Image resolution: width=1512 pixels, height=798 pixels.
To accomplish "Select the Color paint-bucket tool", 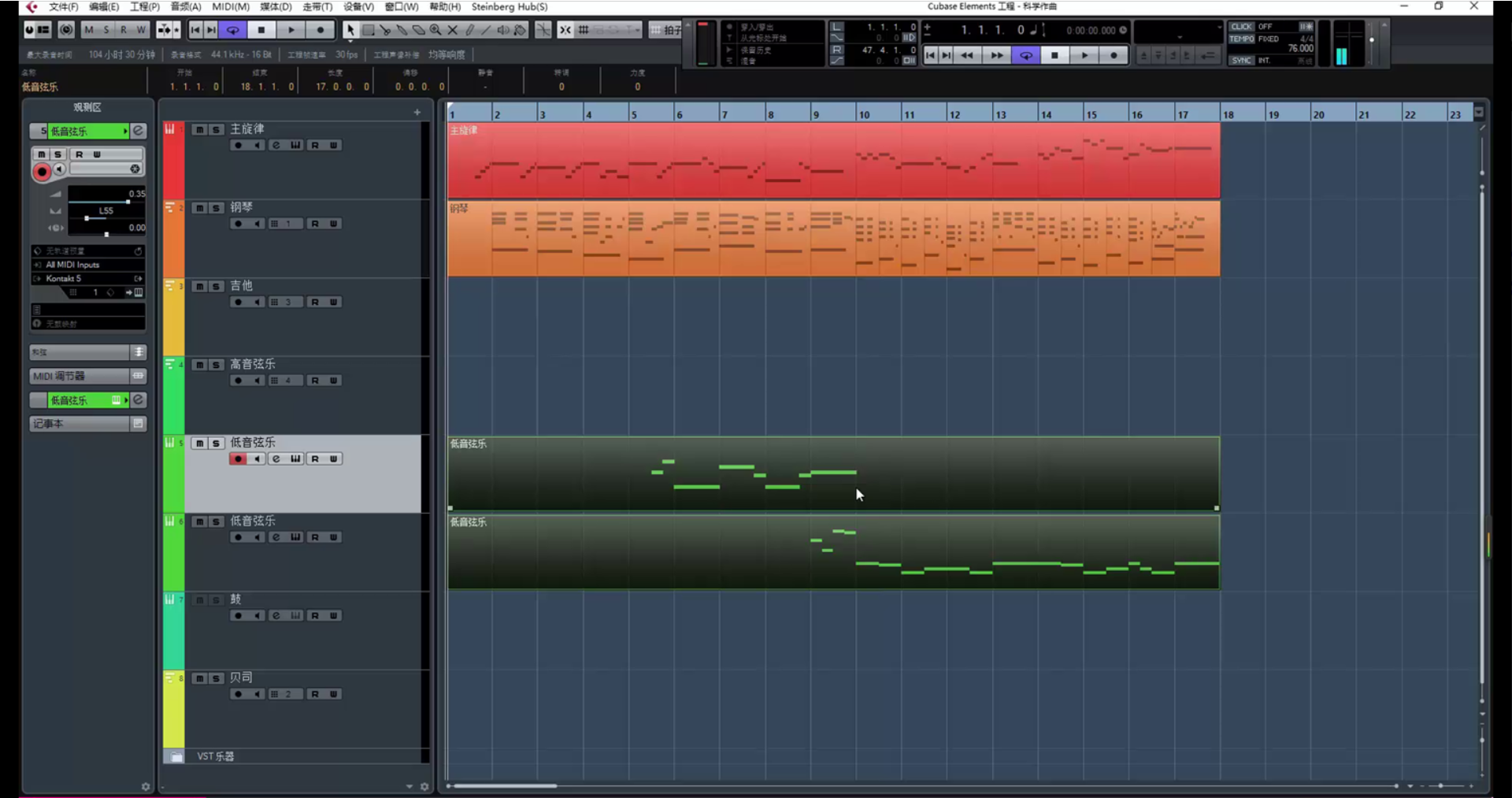I will pos(520,30).
